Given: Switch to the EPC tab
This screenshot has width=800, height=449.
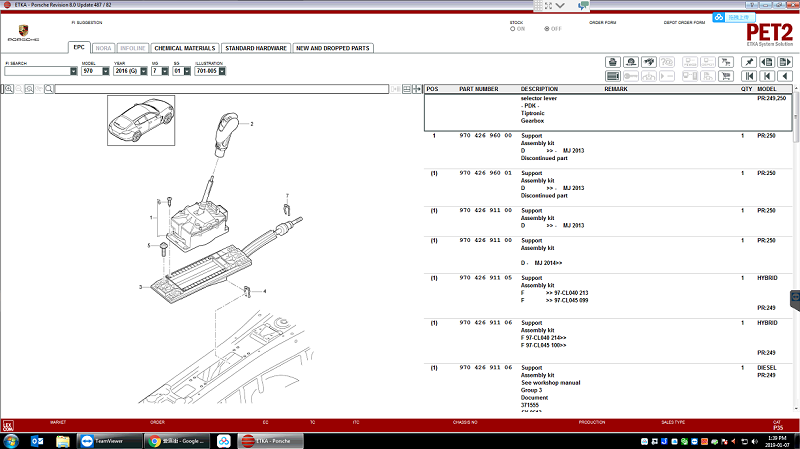Looking at the screenshot, I should (79, 47).
